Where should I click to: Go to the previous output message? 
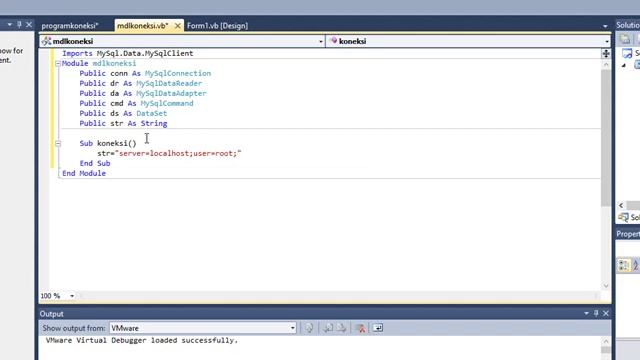coord(328,328)
